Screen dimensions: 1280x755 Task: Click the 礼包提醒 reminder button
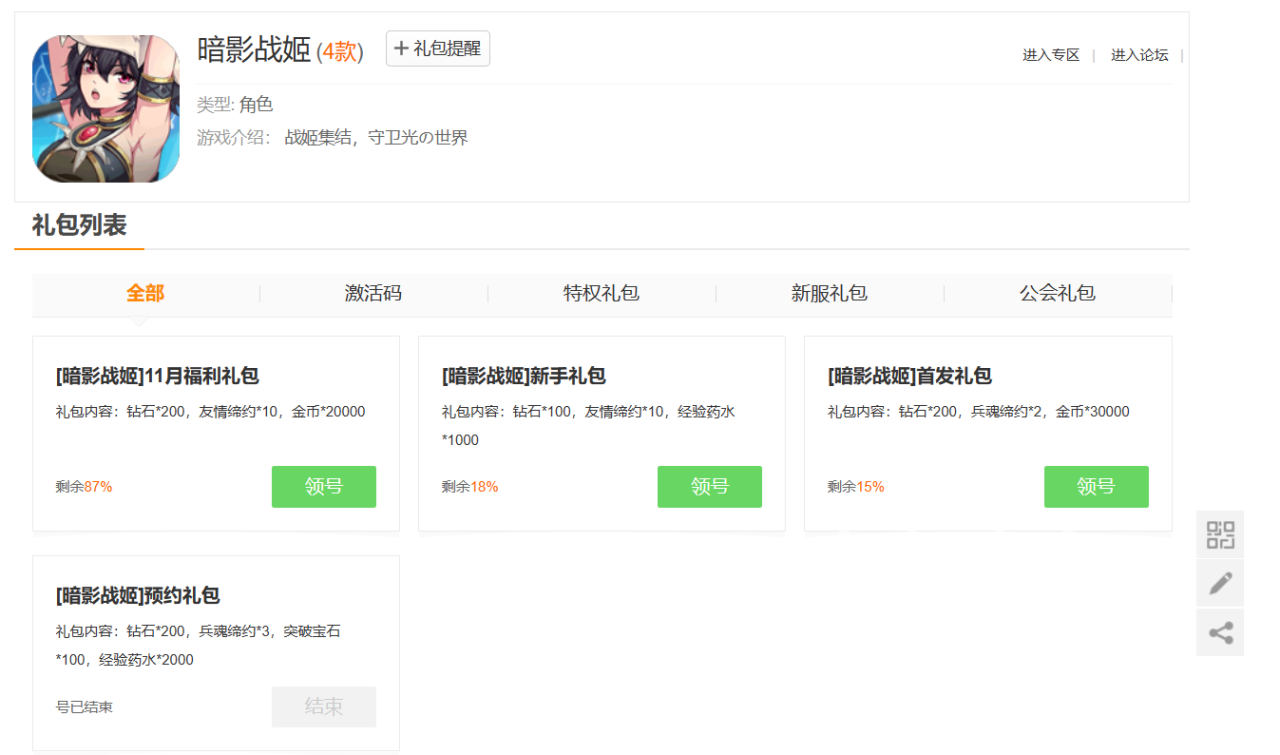point(438,48)
